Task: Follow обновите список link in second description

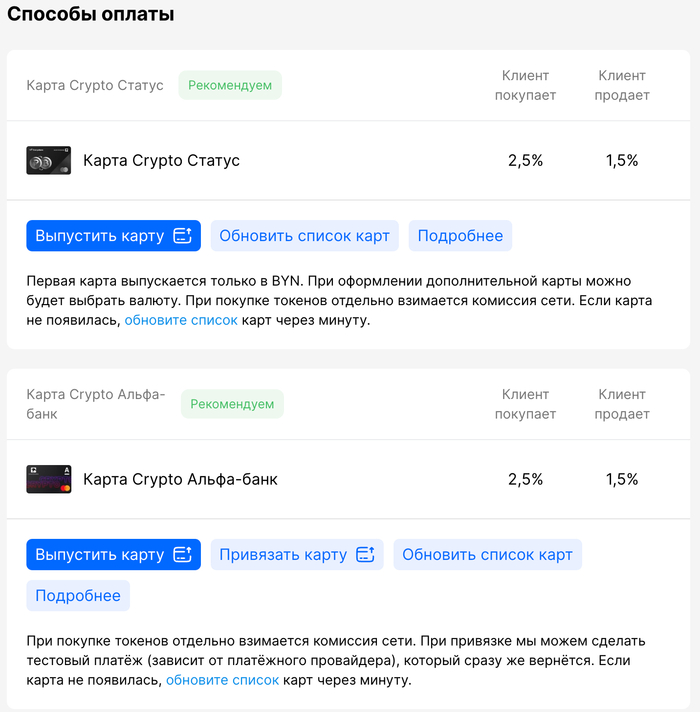Action: [x=222, y=680]
